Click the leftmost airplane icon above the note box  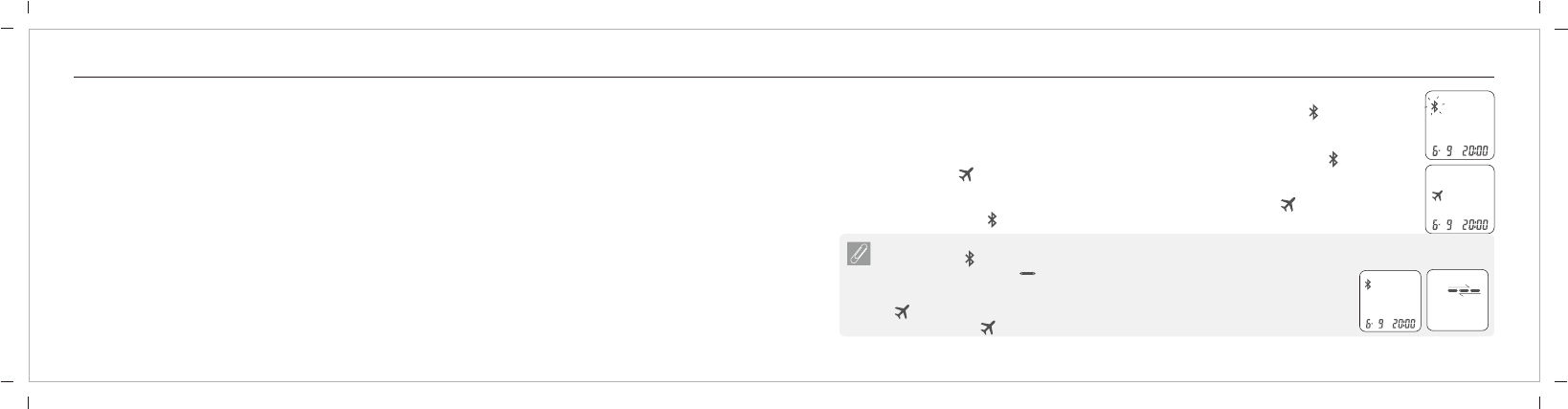965,174
